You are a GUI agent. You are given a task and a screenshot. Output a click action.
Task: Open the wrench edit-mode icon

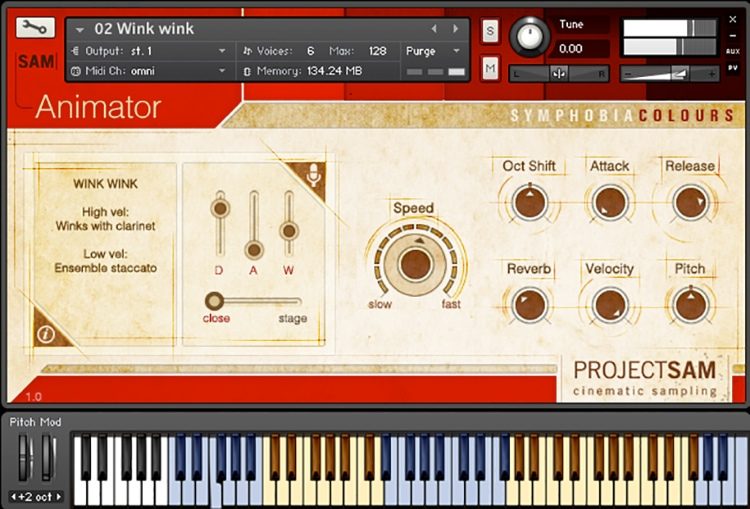tap(35, 28)
